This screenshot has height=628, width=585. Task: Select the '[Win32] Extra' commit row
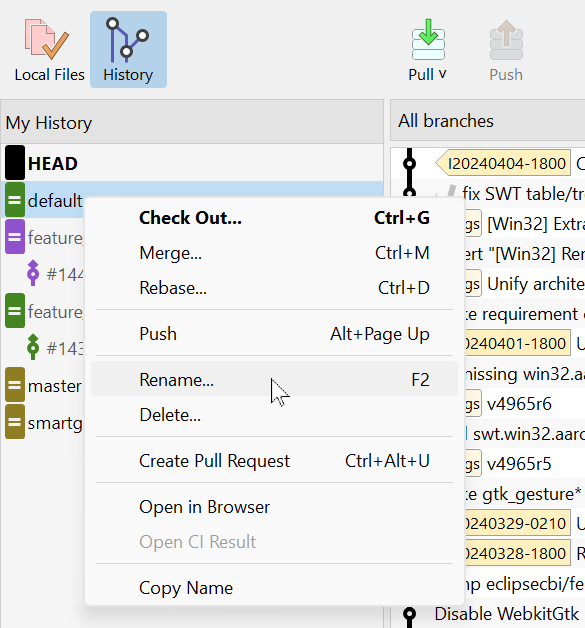536,224
